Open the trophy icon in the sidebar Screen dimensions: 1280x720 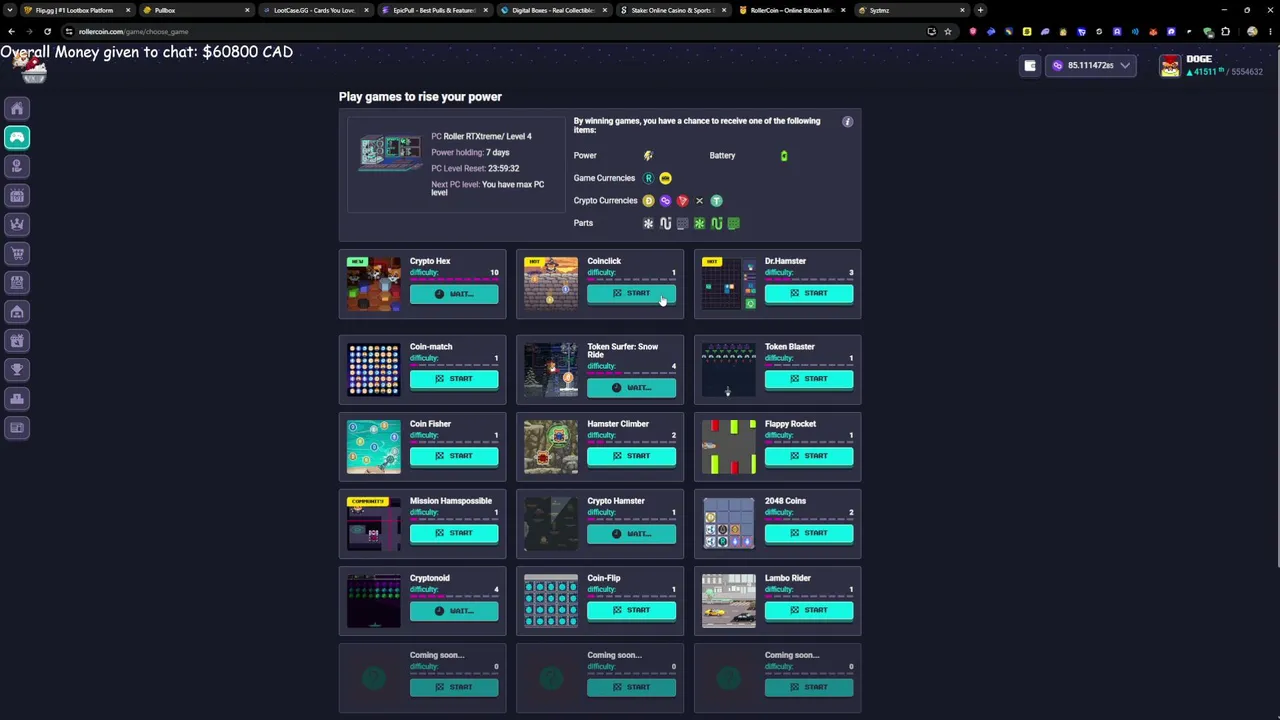click(x=17, y=369)
